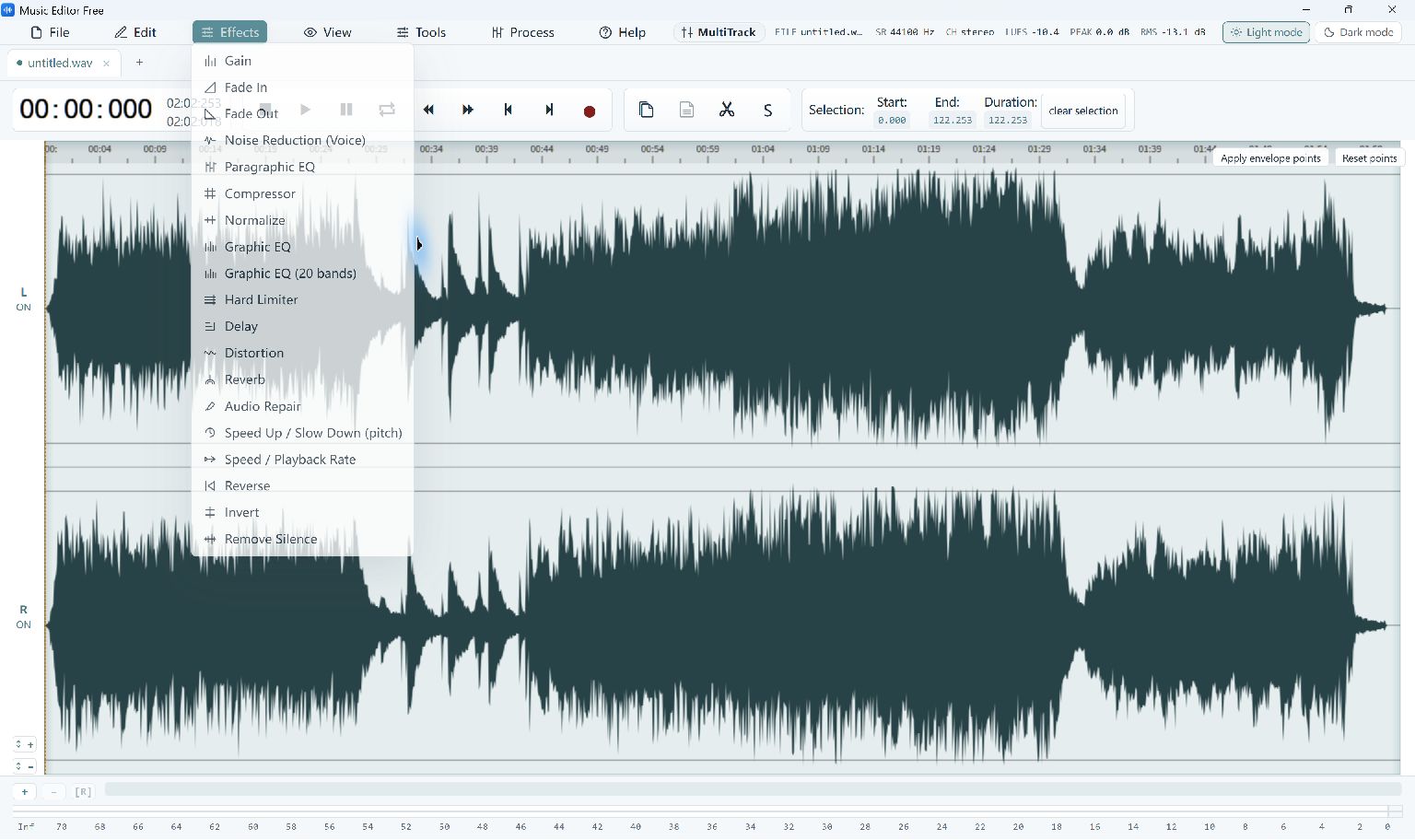
Task: Open the Tools menu
Action: point(421,32)
